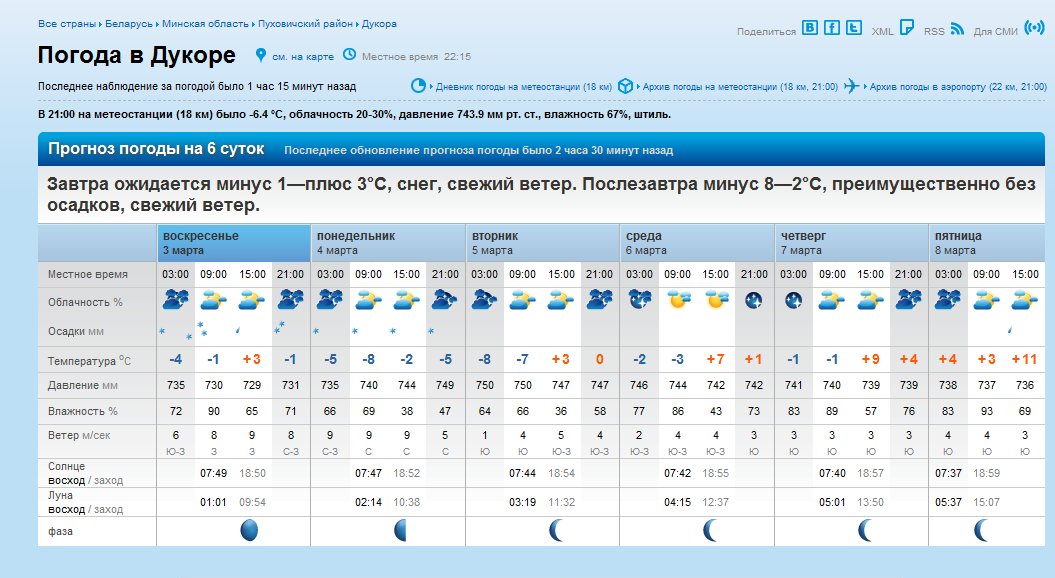This screenshot has height=578, width=1055.
Task: Open Дневник погоды на метеостанции link
Action: (523, 87)
